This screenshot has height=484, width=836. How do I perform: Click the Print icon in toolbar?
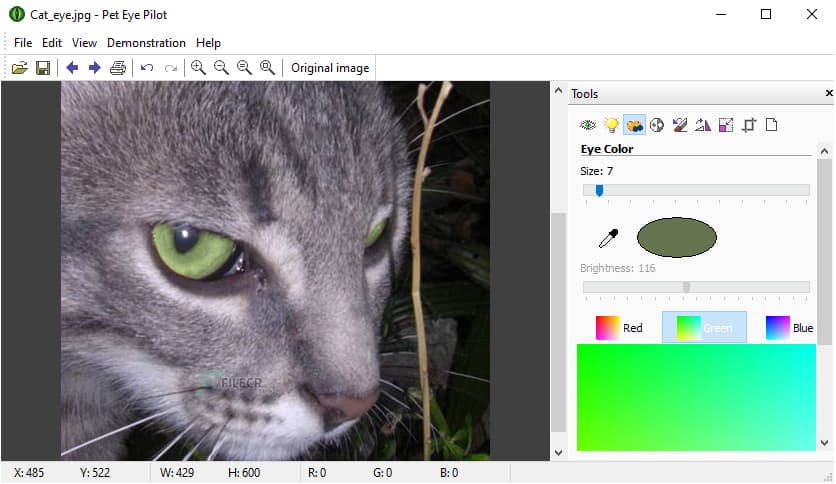pos(118,68)
